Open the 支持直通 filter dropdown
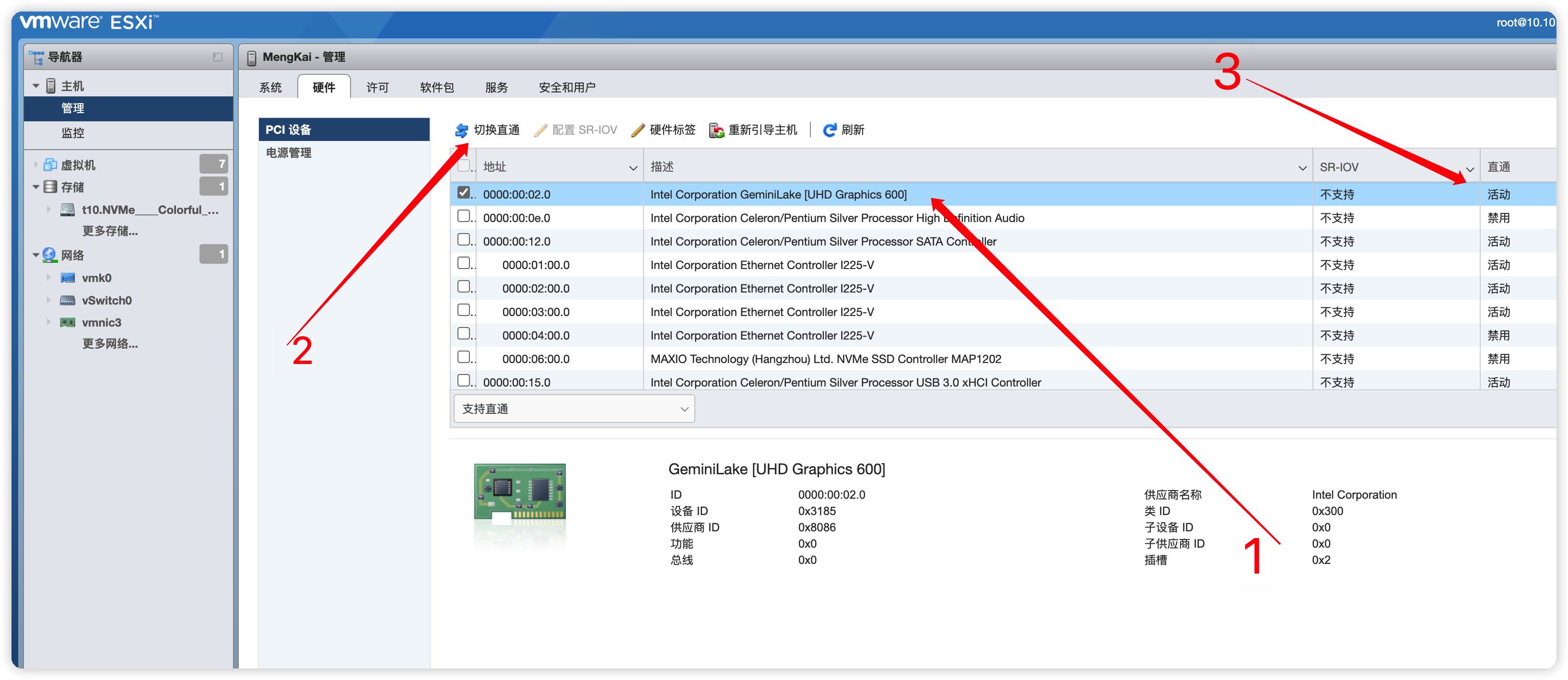Viewport: 1568px width, 680px height. tap(574, 409)
